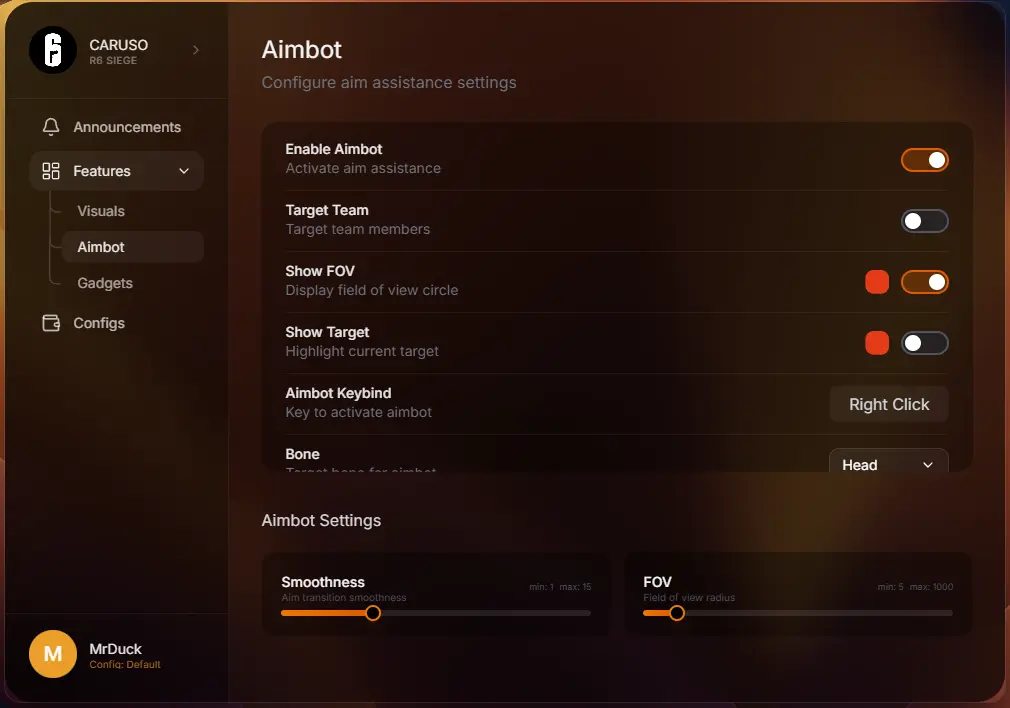1010x708 pixels.
Task: Turn on the Target Team switch
Action: [924, 221]
